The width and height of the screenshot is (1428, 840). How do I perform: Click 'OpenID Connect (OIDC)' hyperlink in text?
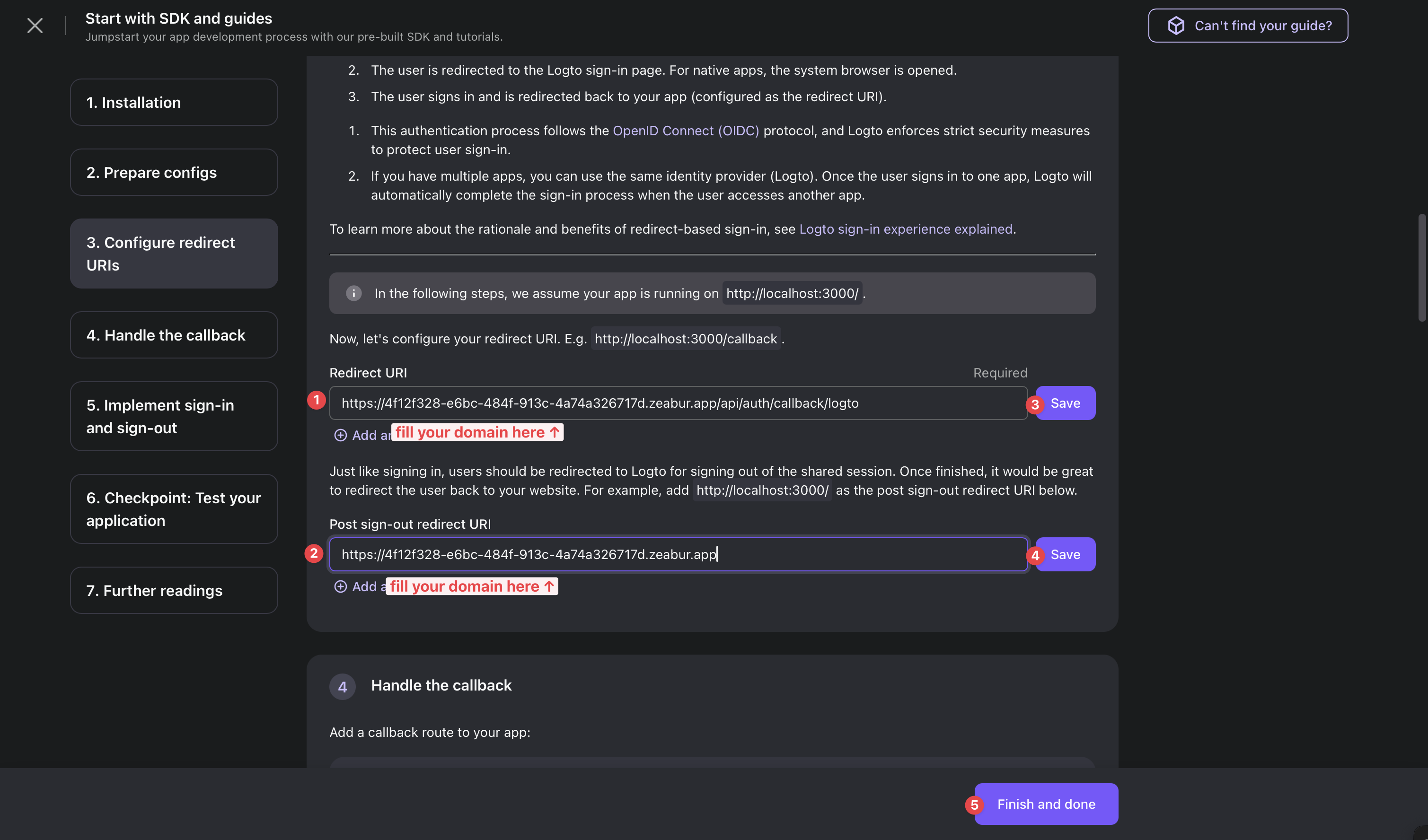[686, 130]
